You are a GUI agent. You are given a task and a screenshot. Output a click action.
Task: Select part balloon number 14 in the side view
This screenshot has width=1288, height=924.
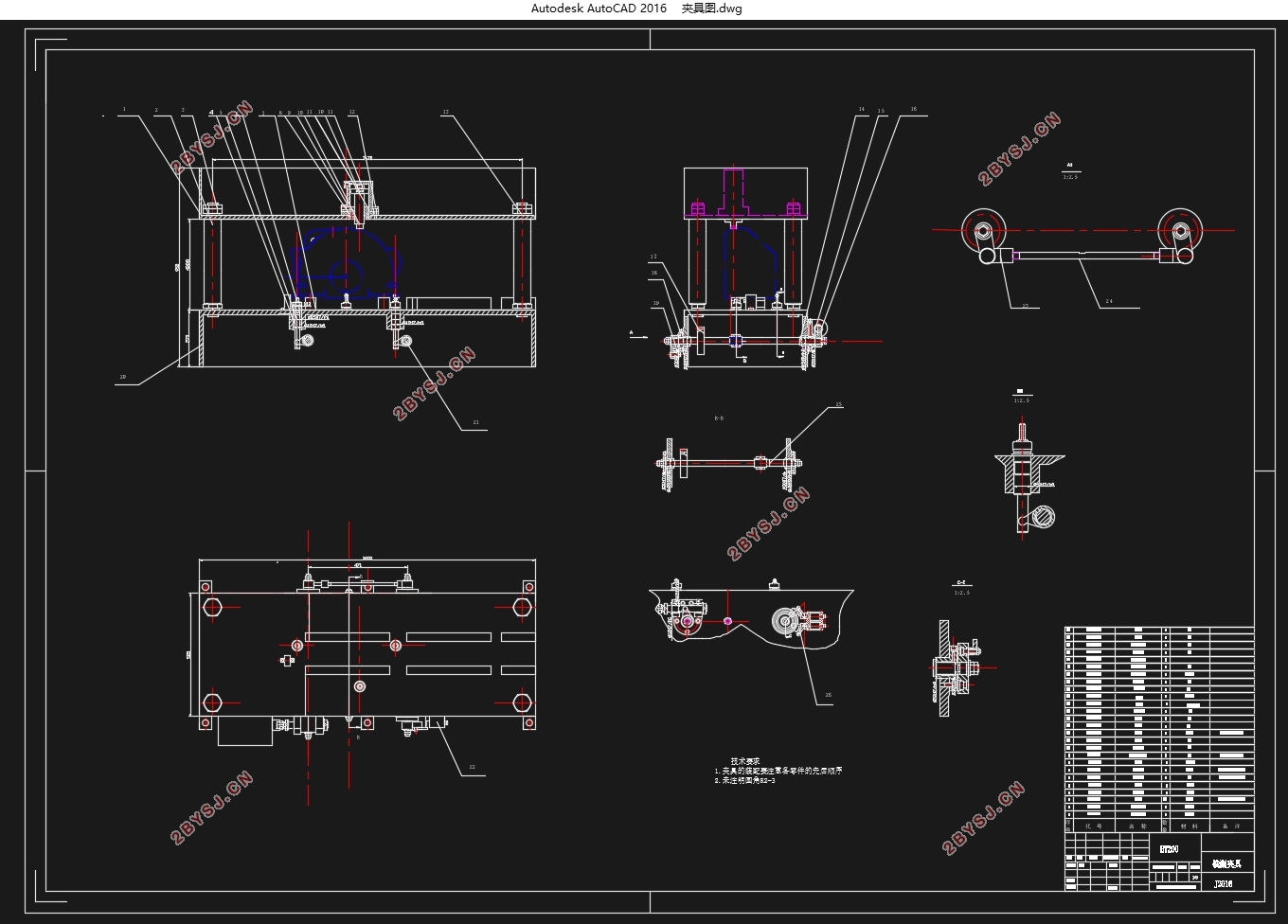tap(862, 110)
